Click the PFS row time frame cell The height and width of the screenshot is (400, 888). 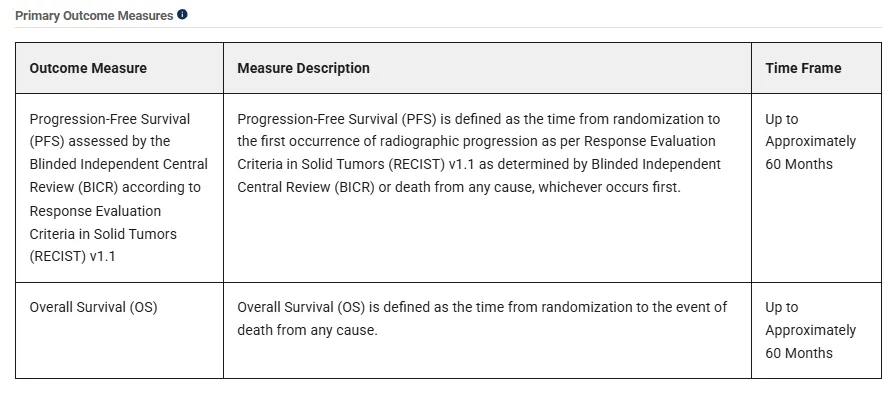816,188
